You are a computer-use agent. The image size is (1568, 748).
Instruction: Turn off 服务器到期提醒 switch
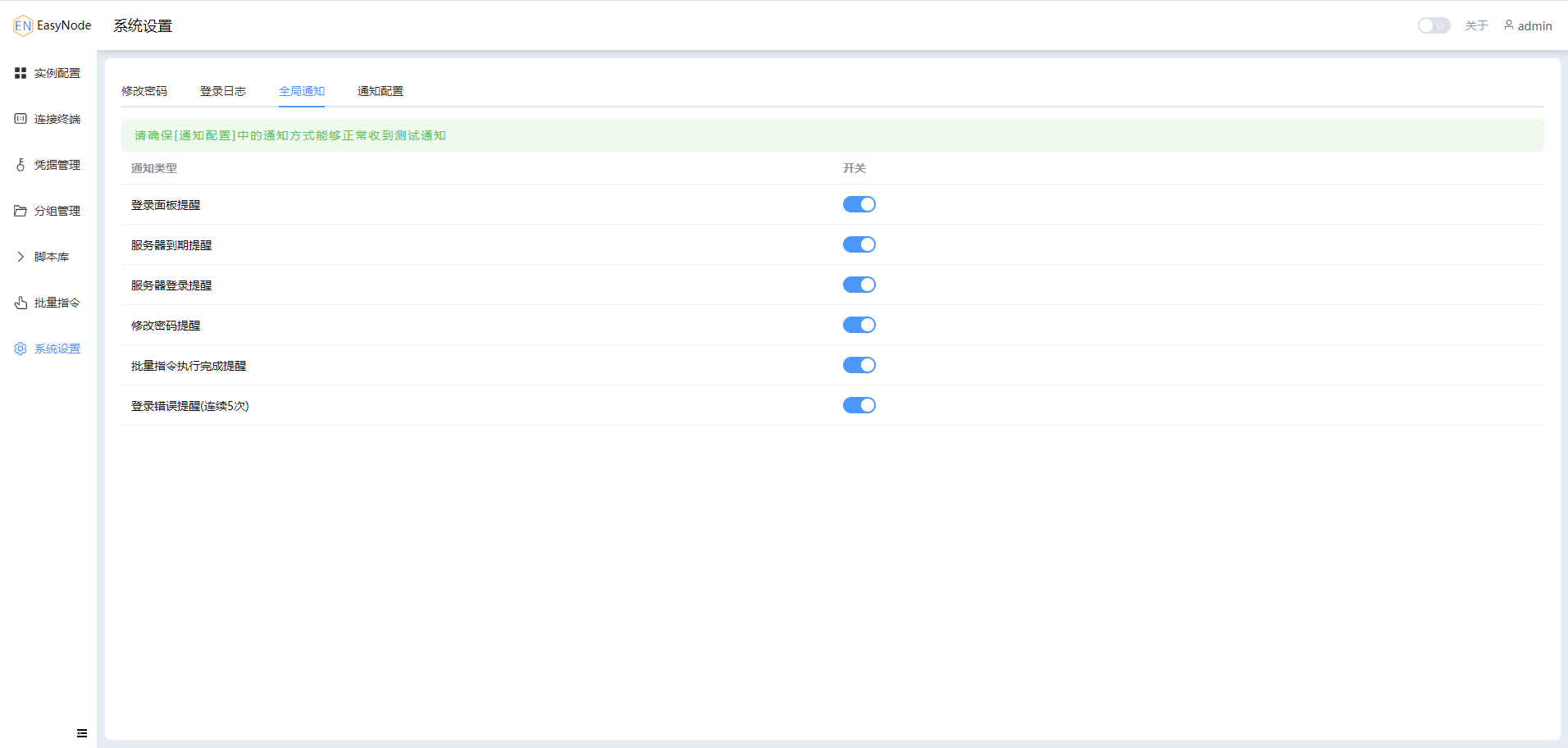(859, 244)
